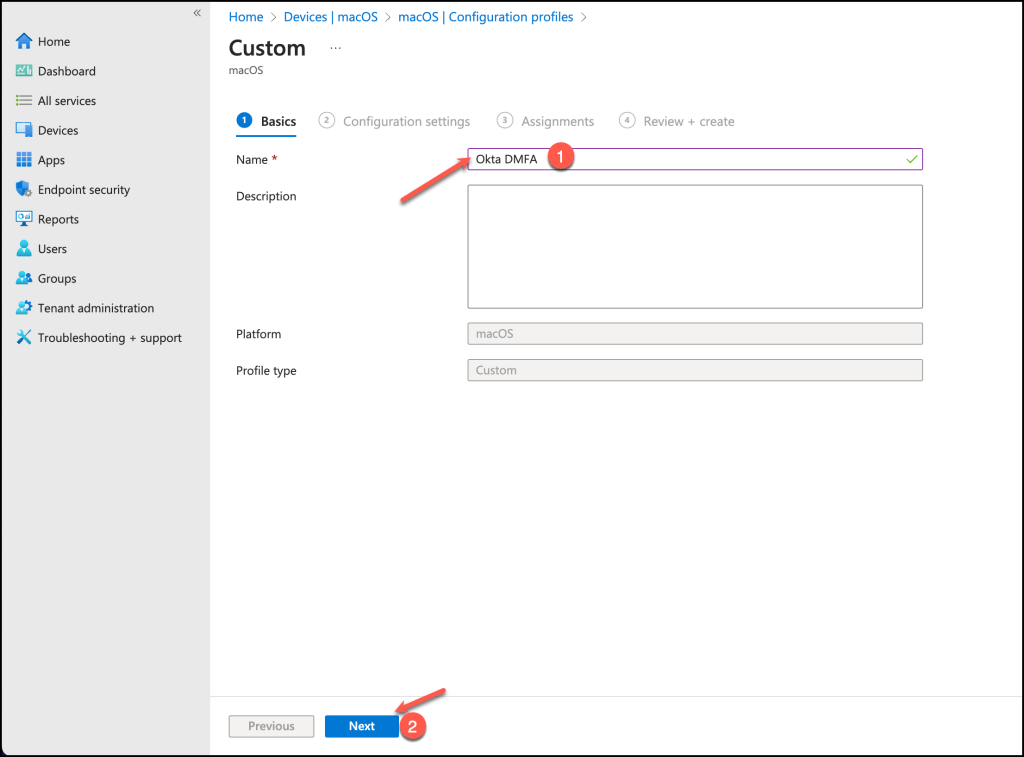This screenshot has height=757, width=1024.
Task: Click the All services list icon
Action: point(24,101)
